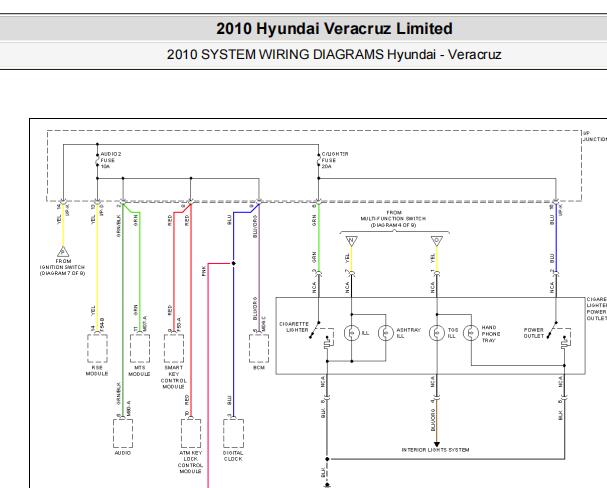Click the '2010 Hyundai Veracruz Limited' heading
Viewport: 607px width, 488px height.
click(x=334, y=29)
